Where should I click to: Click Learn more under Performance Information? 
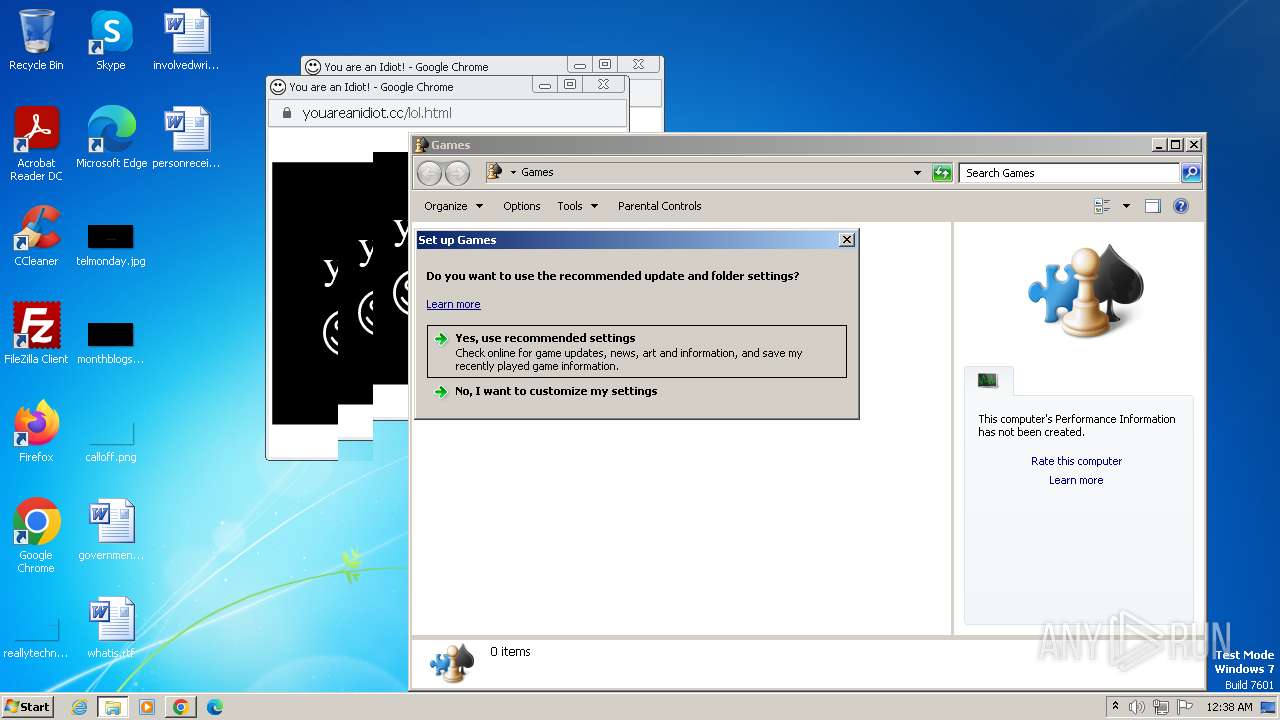1076,480
